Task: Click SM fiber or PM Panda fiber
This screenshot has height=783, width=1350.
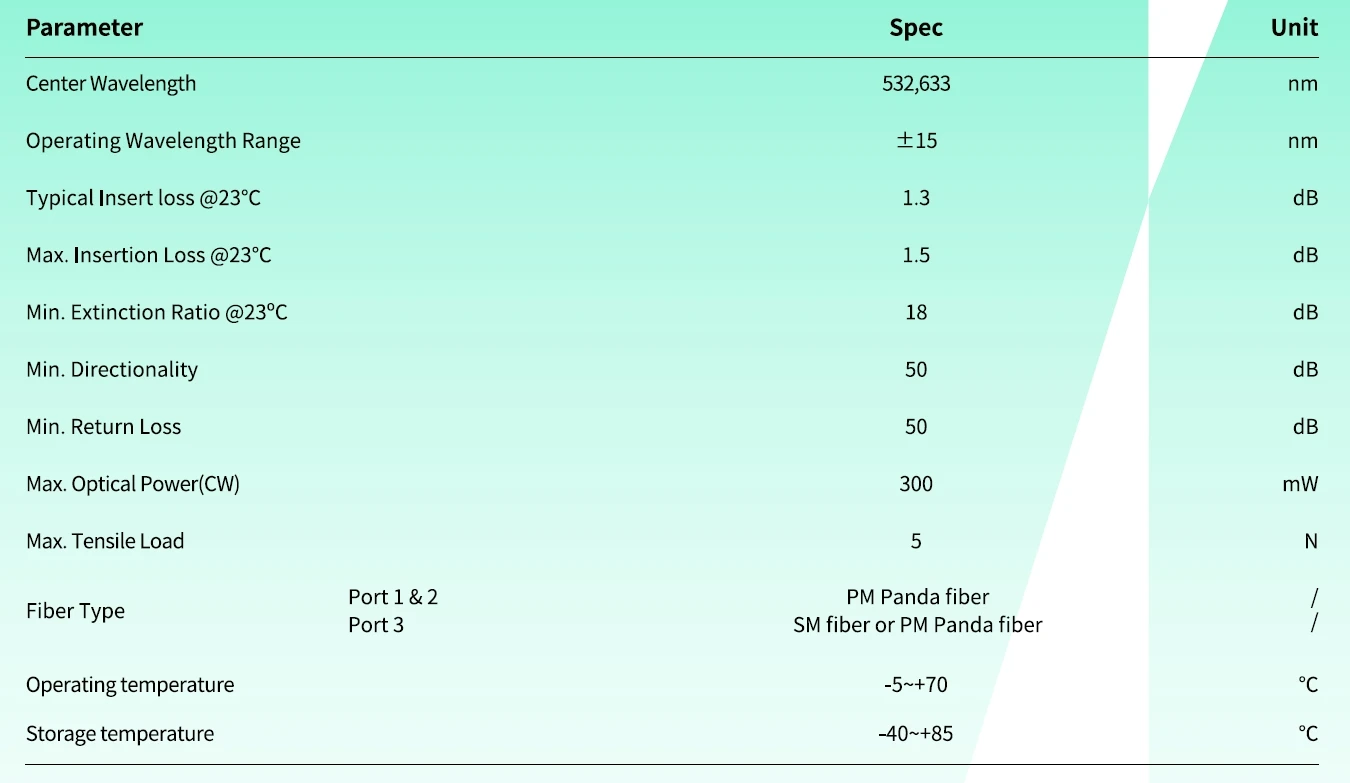Action: pos(917,625)
